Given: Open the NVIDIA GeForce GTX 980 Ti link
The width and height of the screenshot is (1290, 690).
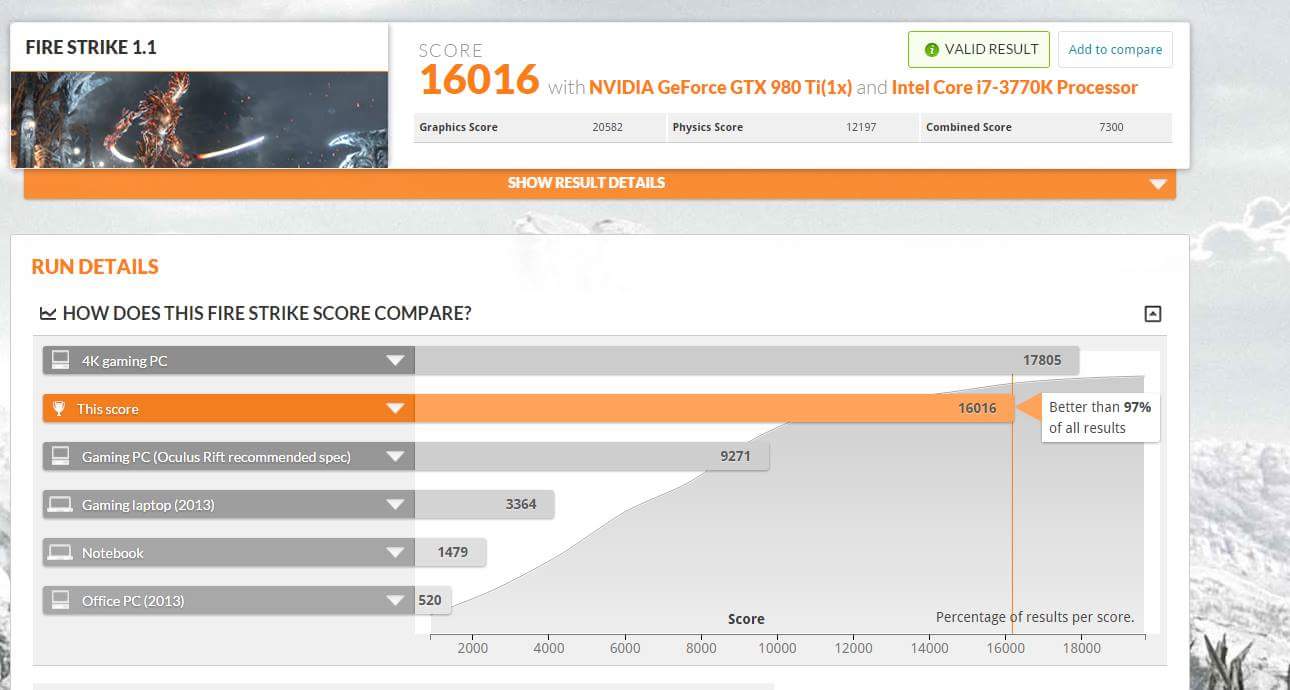Looking at the screenshot, I should (720, 87).
